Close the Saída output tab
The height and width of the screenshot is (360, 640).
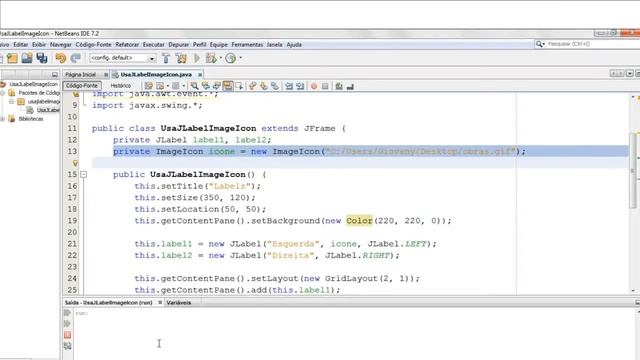(160, 303)
